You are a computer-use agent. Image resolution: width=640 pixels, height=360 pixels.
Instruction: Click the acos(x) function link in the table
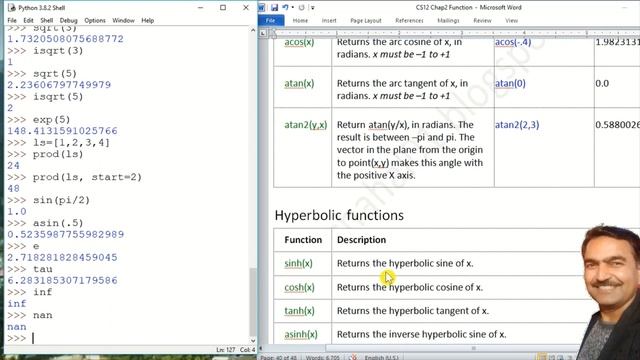(299, 42)
